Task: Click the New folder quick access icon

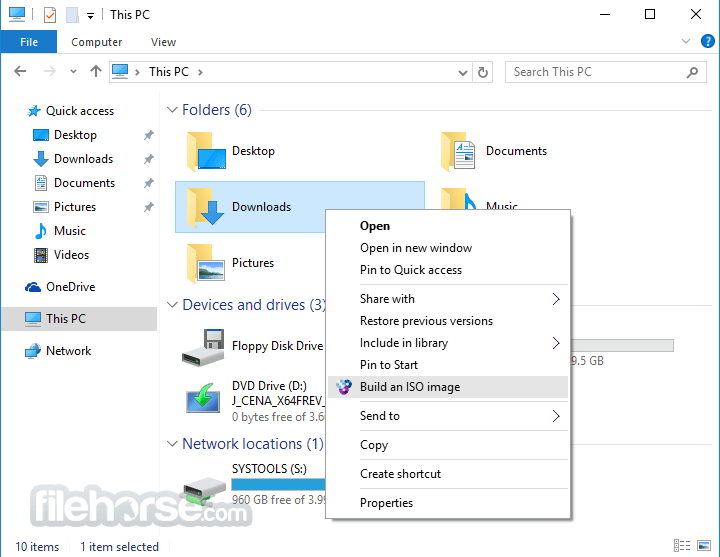Action: pos(72,15)
